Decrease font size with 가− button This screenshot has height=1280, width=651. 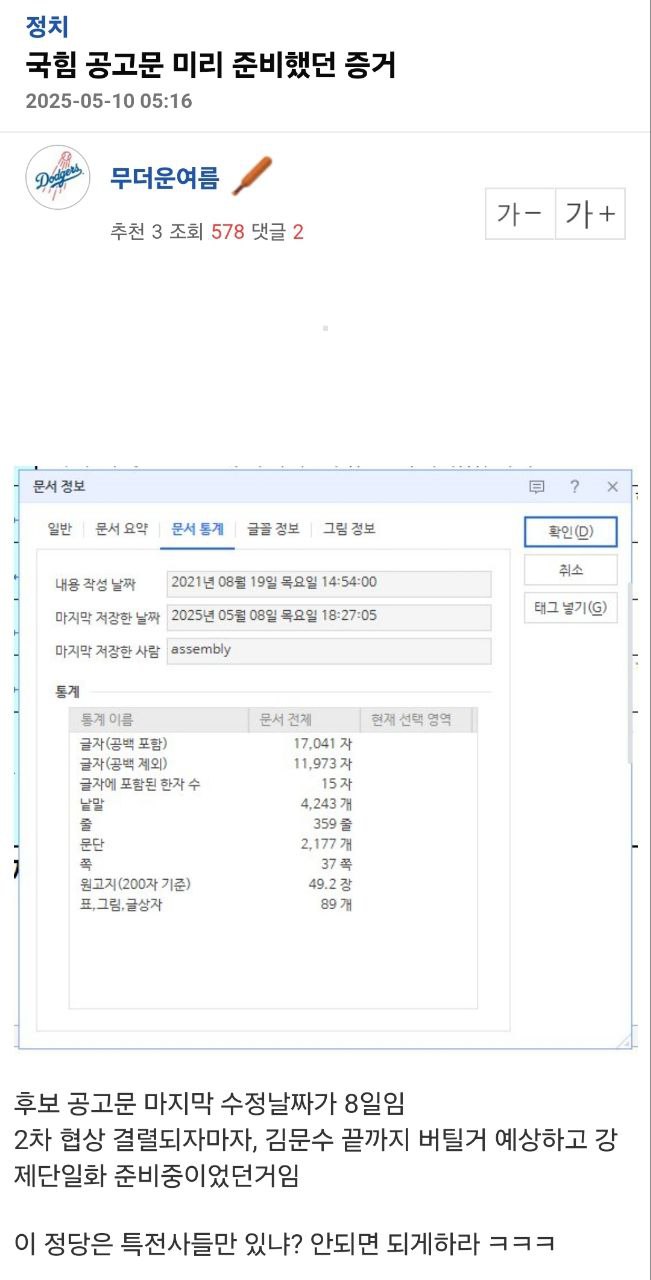pos(520,214)
